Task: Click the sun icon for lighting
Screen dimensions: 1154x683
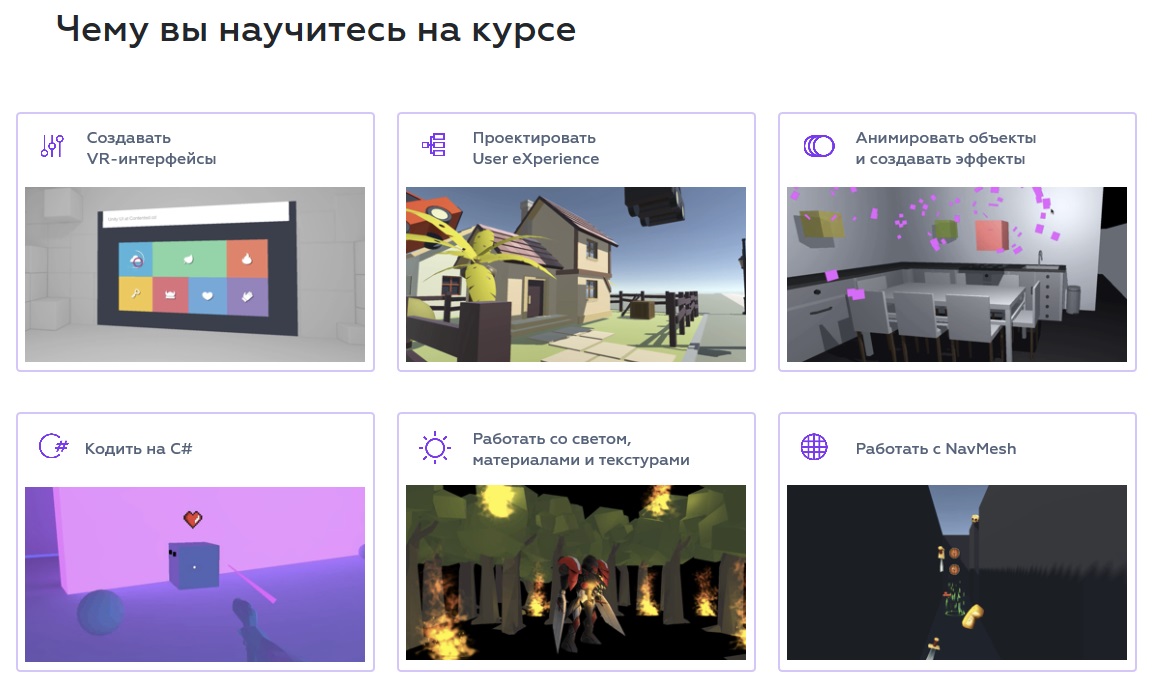Action: 434,448
